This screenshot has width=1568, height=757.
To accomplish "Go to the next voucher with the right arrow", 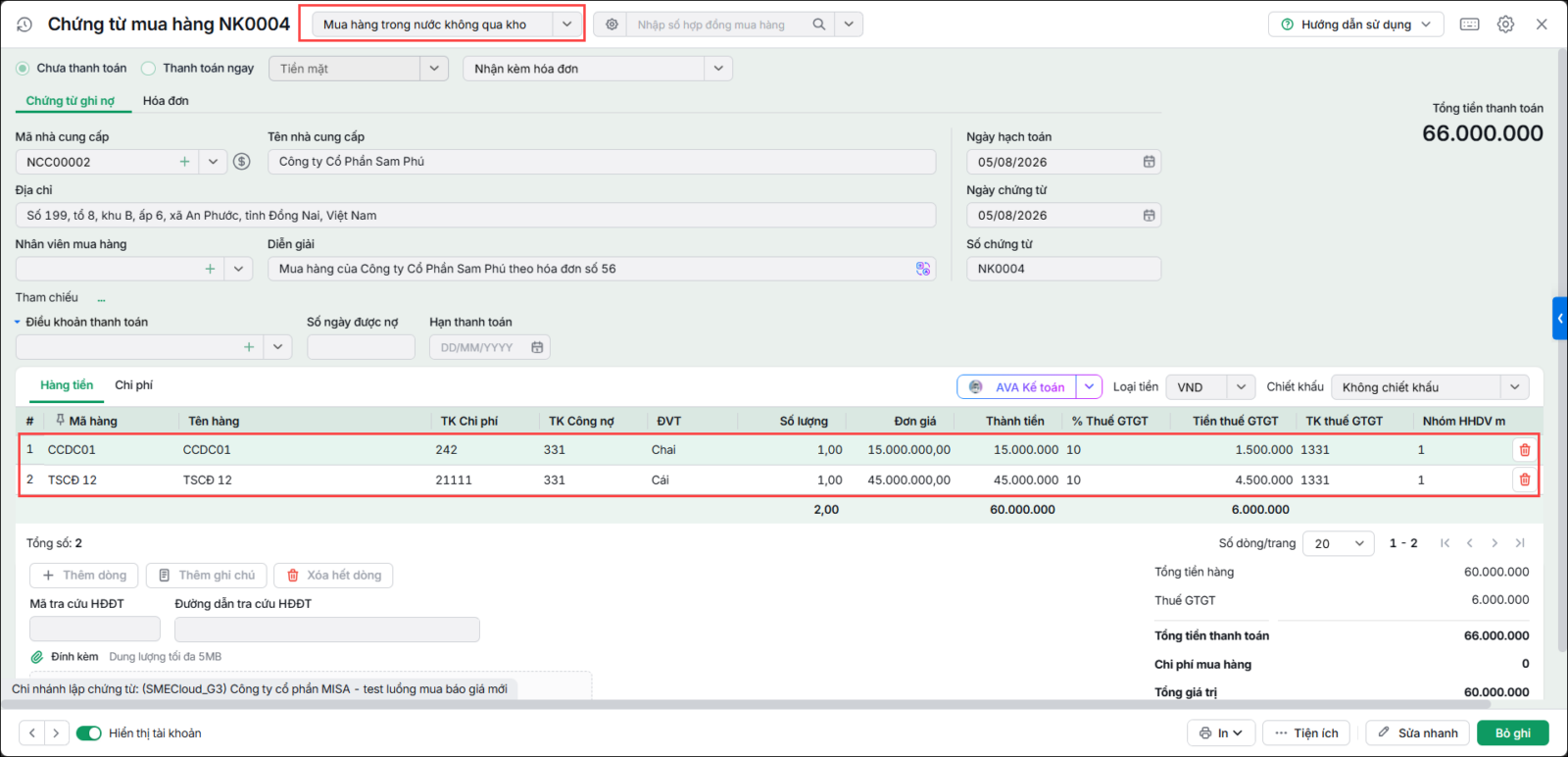I will click(x=56, y=732).
